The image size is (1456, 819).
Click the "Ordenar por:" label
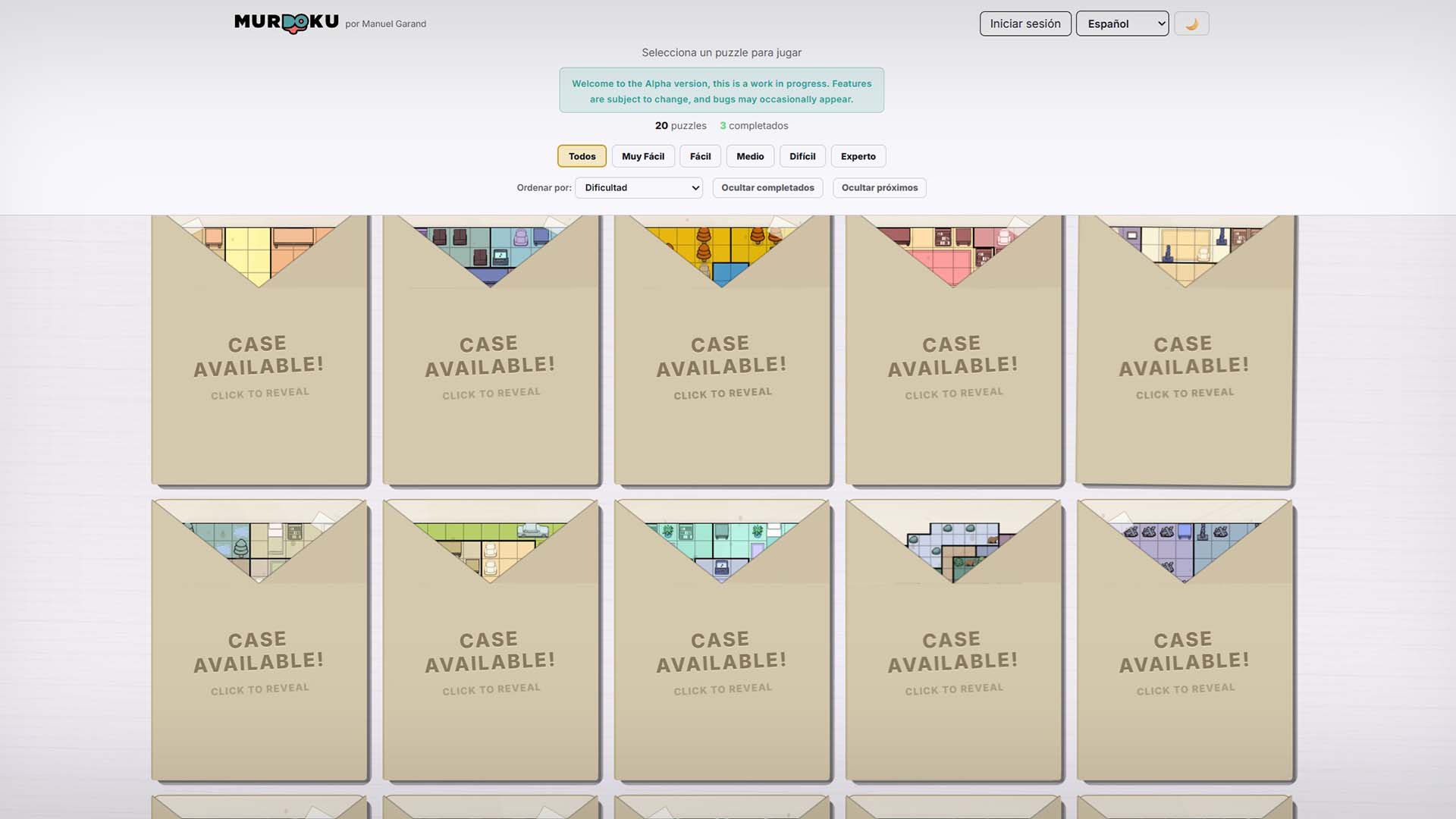pyautogui.click(x=544, y=188)
